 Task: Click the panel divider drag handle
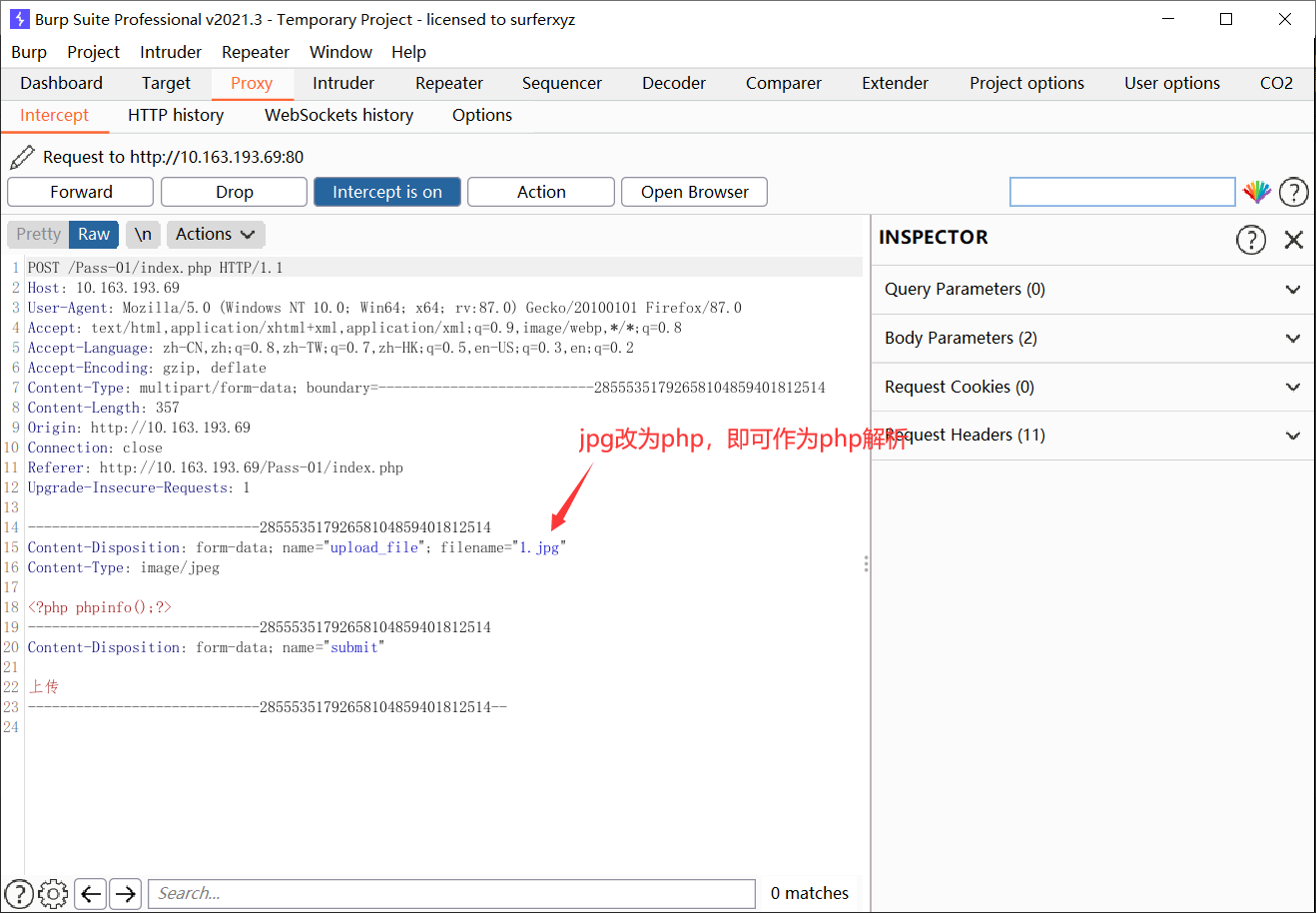tap(866, 564)
